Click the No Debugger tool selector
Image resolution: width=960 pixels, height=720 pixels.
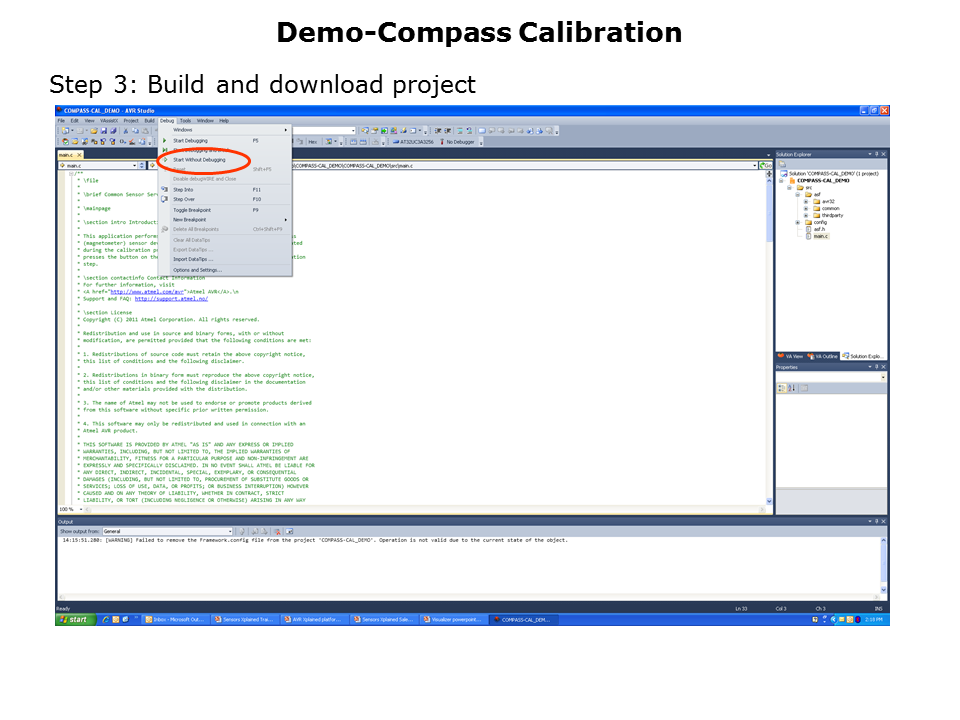457,142
